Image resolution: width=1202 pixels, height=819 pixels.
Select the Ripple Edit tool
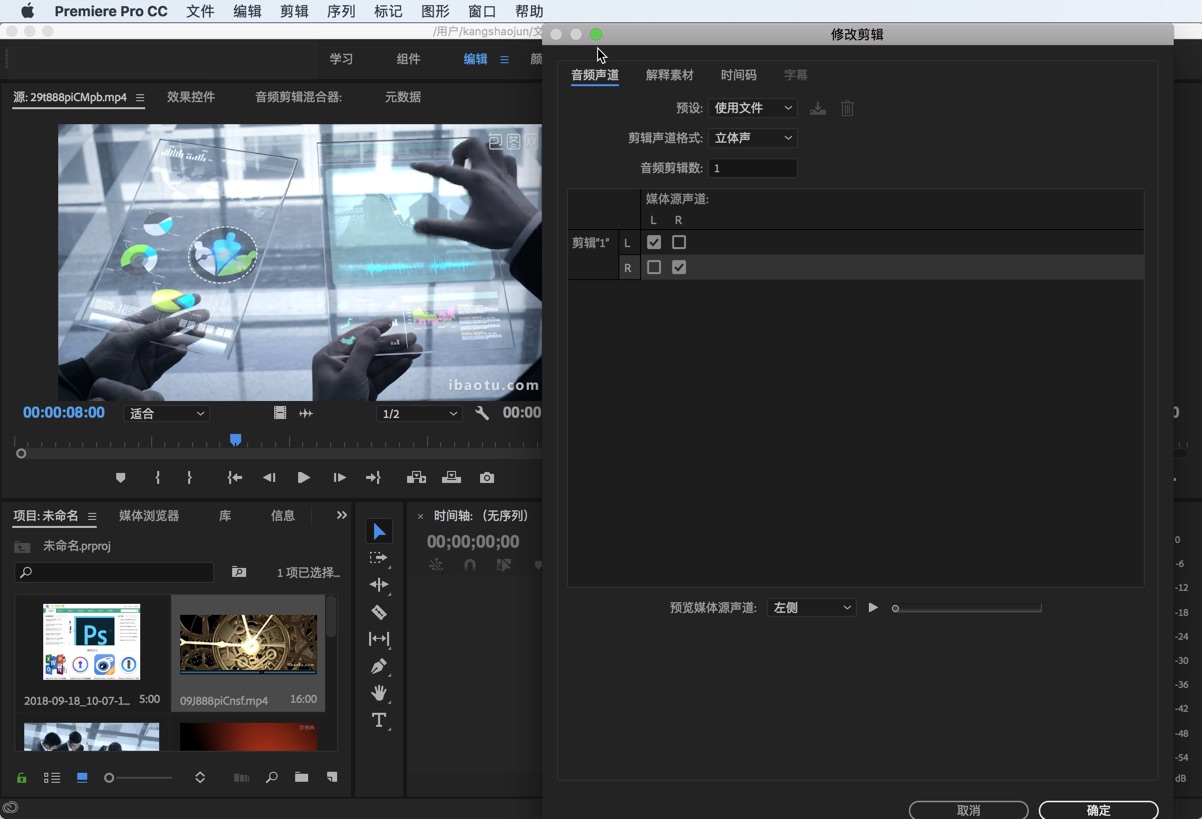click(378, 585)
